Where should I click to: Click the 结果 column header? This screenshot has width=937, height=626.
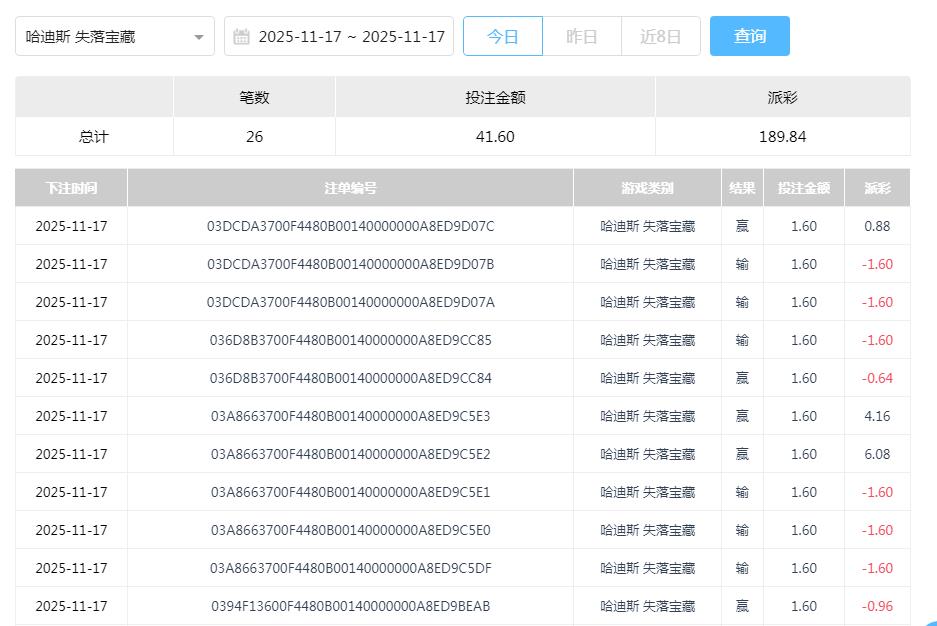point(742,187)
